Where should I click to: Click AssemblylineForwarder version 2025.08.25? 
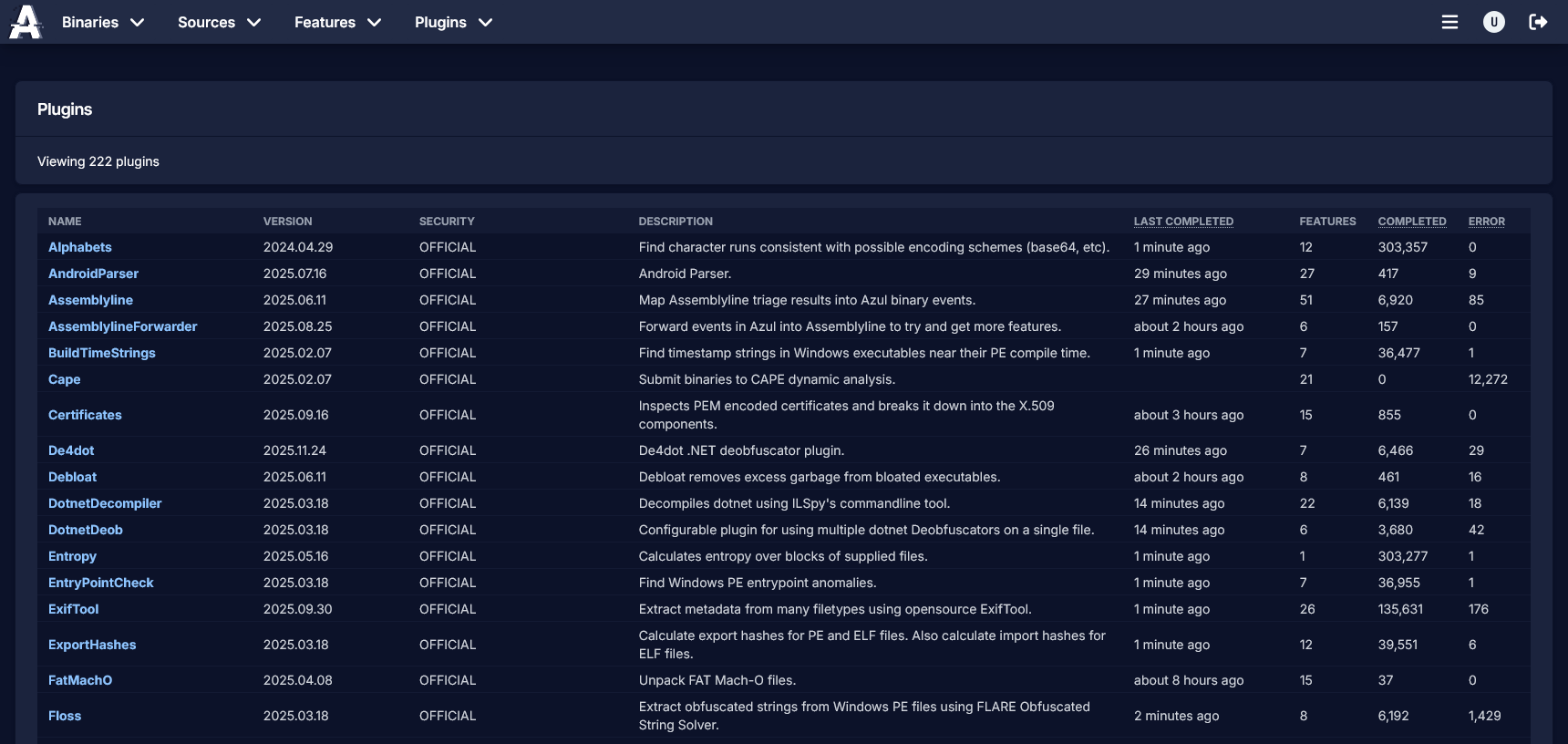[x=297, y=326]
